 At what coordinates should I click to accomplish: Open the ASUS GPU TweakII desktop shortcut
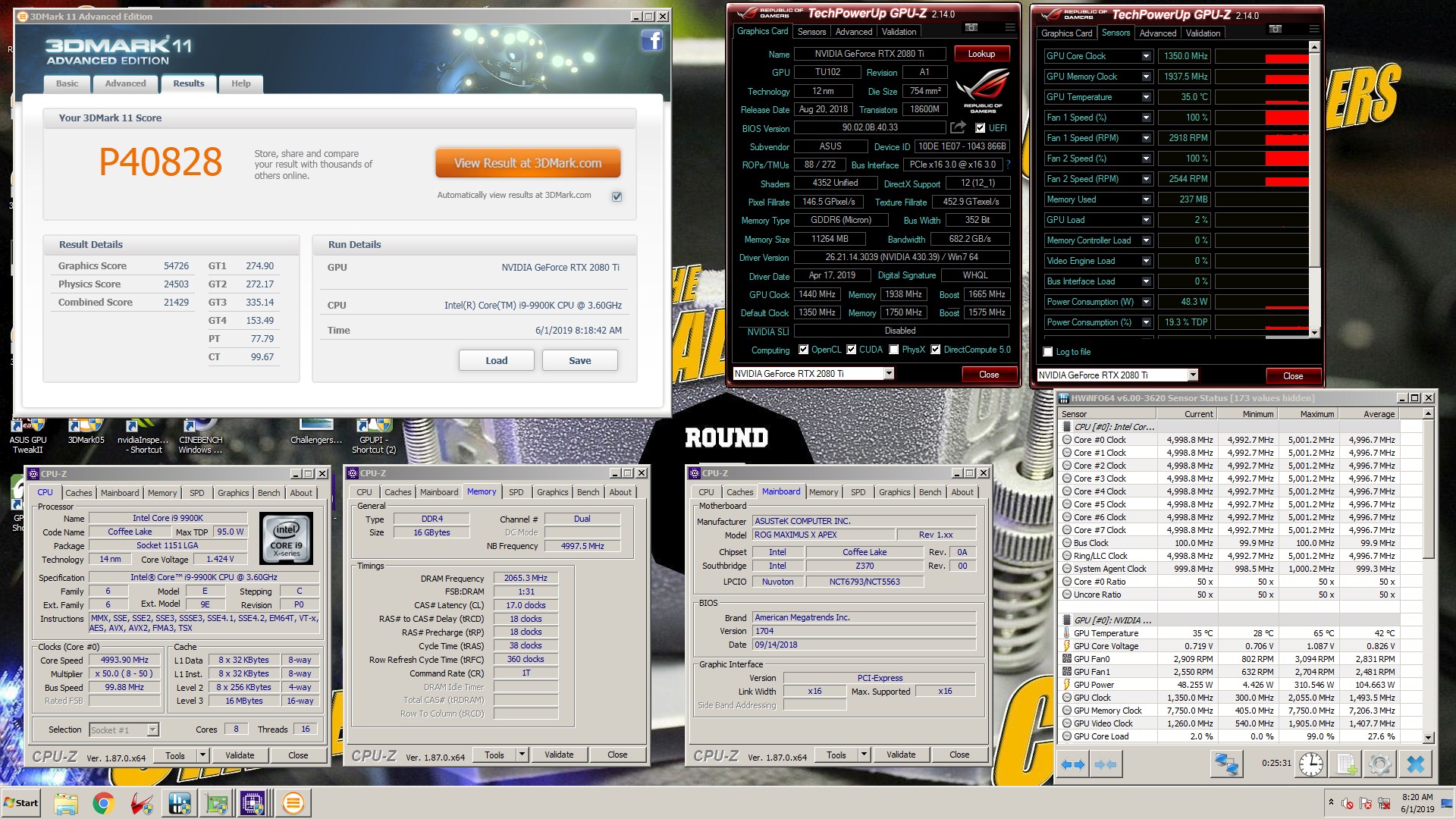coord(28,435)
